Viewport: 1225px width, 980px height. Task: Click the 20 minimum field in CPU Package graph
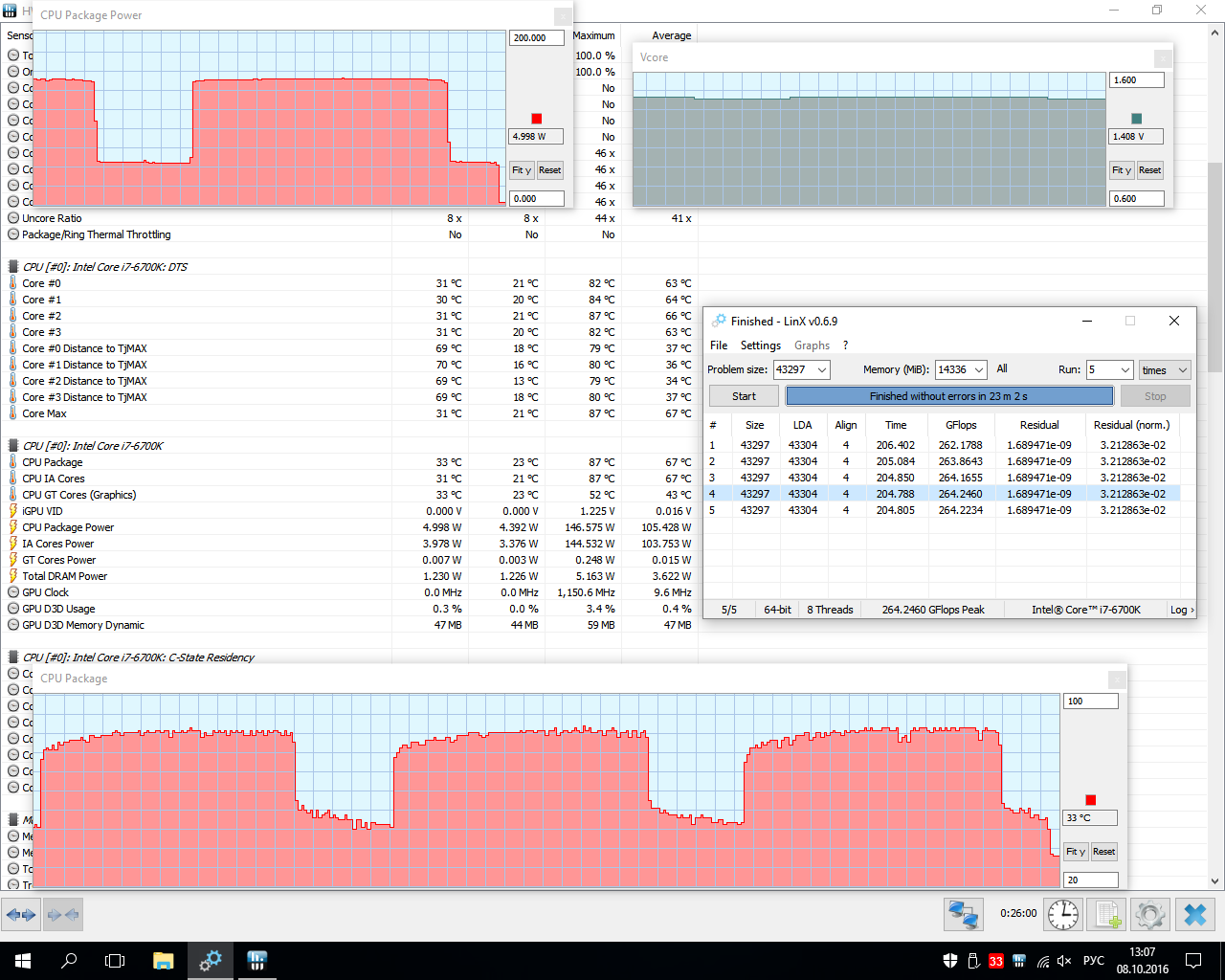1090,880
